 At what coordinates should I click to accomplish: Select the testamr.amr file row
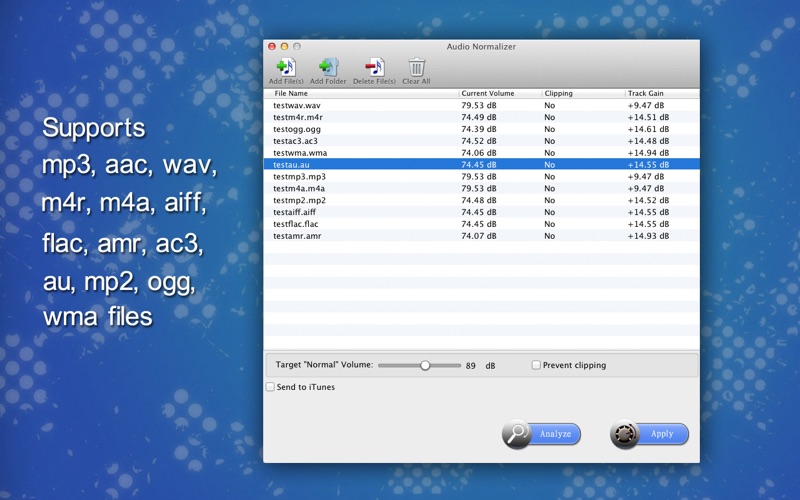point(297,236)
